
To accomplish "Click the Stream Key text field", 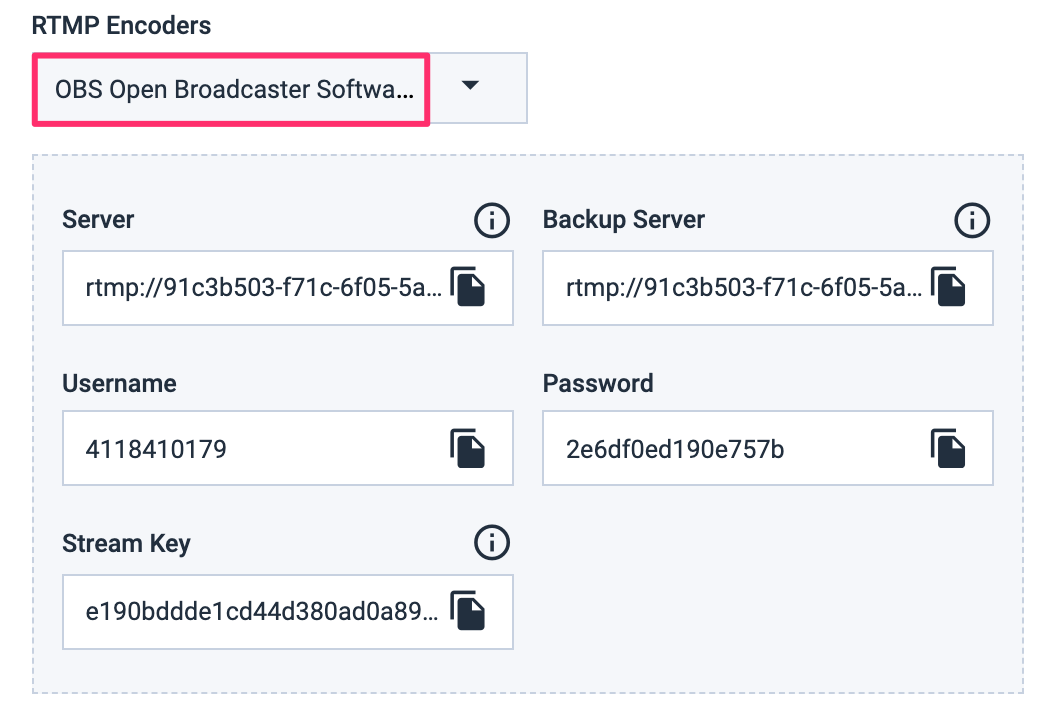I will click(250, 612).
